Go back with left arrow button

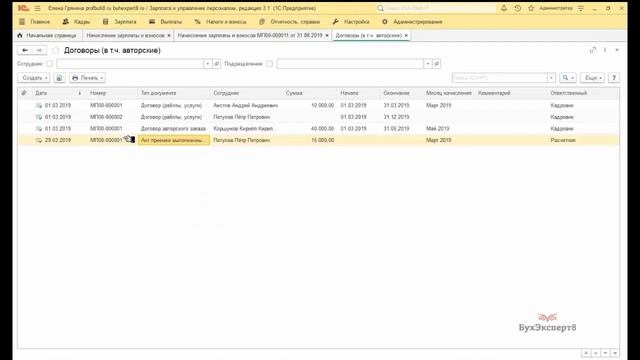(x=25, y=50)
